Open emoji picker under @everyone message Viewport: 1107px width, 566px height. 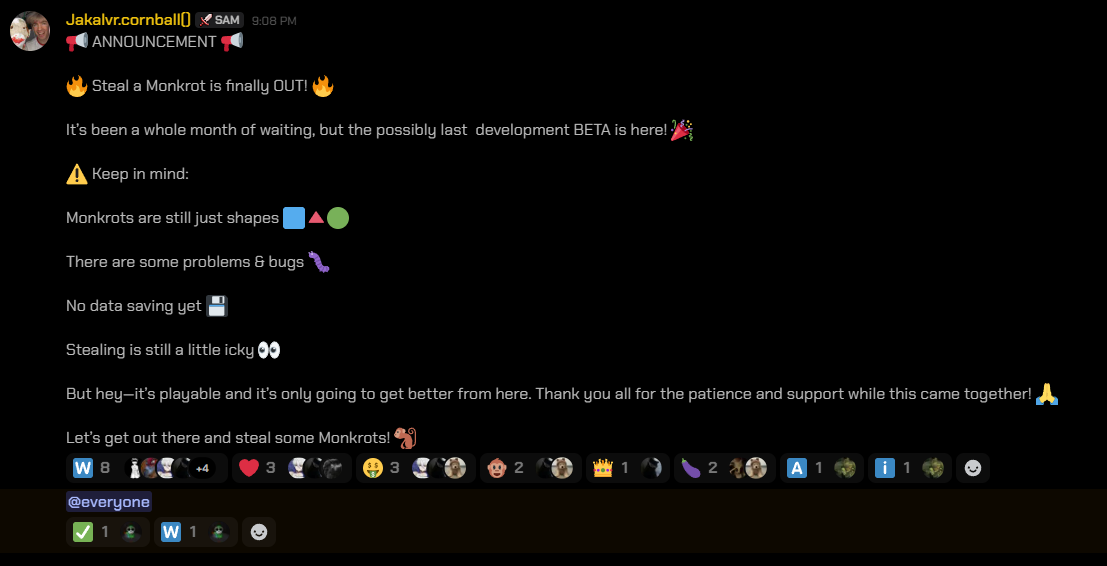259,532
